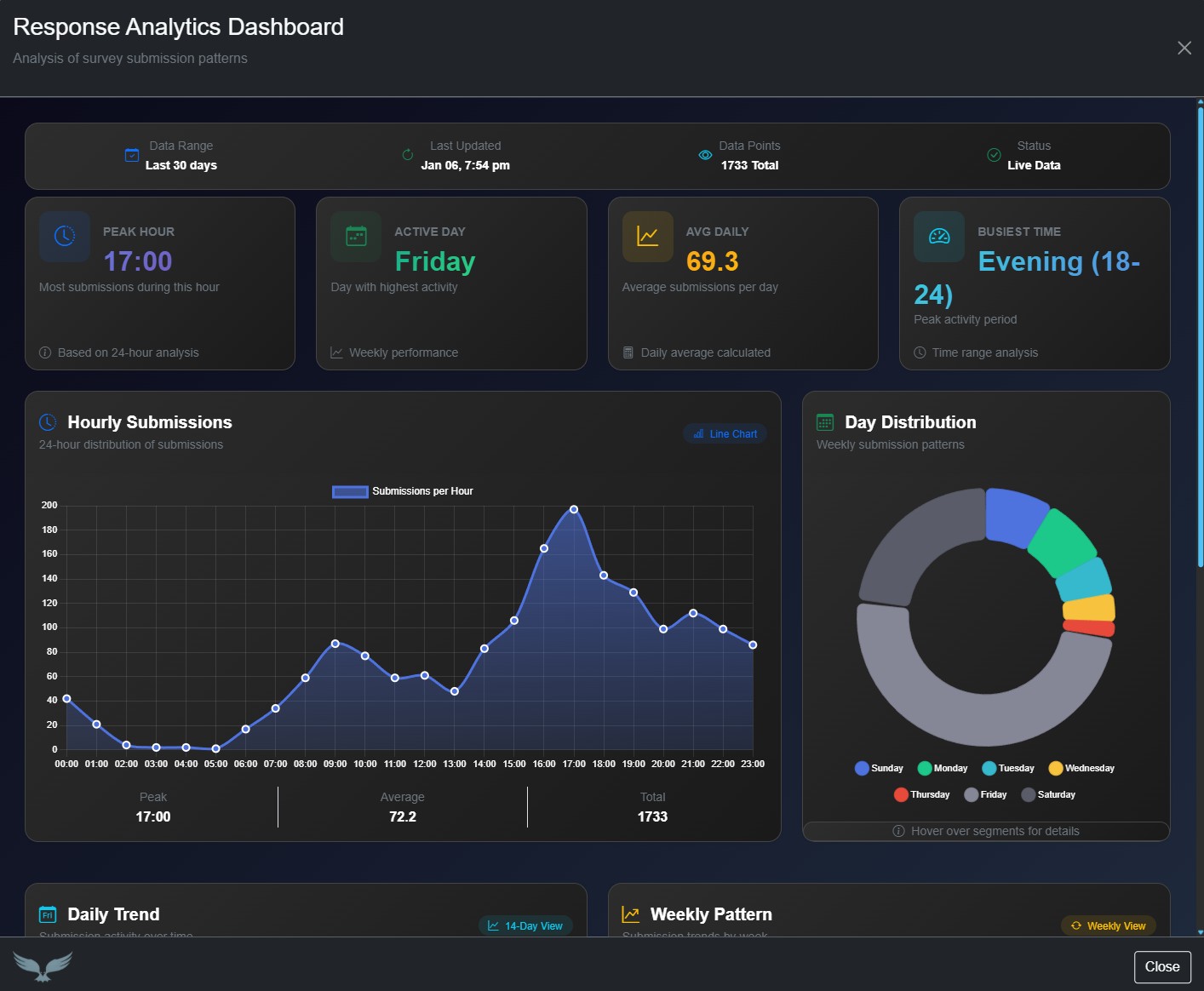This screenshot has height=991, width=1204.
Task: Open the Weekly View selector
Action: click(1108, 925)
